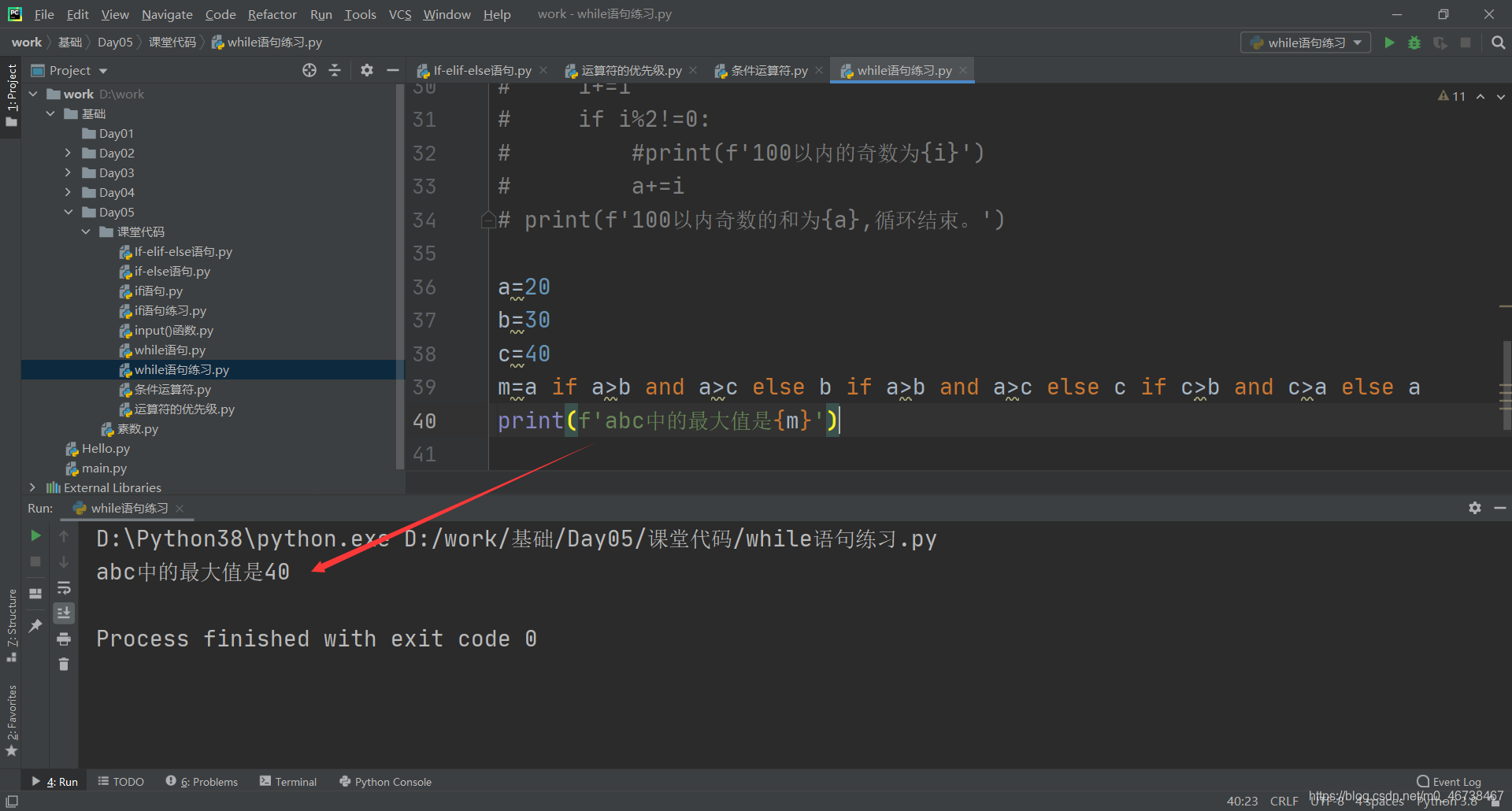1512x811 pixels.
Task: Open the Favorites tool window sidebar button
Action: (x=11, y=720)
